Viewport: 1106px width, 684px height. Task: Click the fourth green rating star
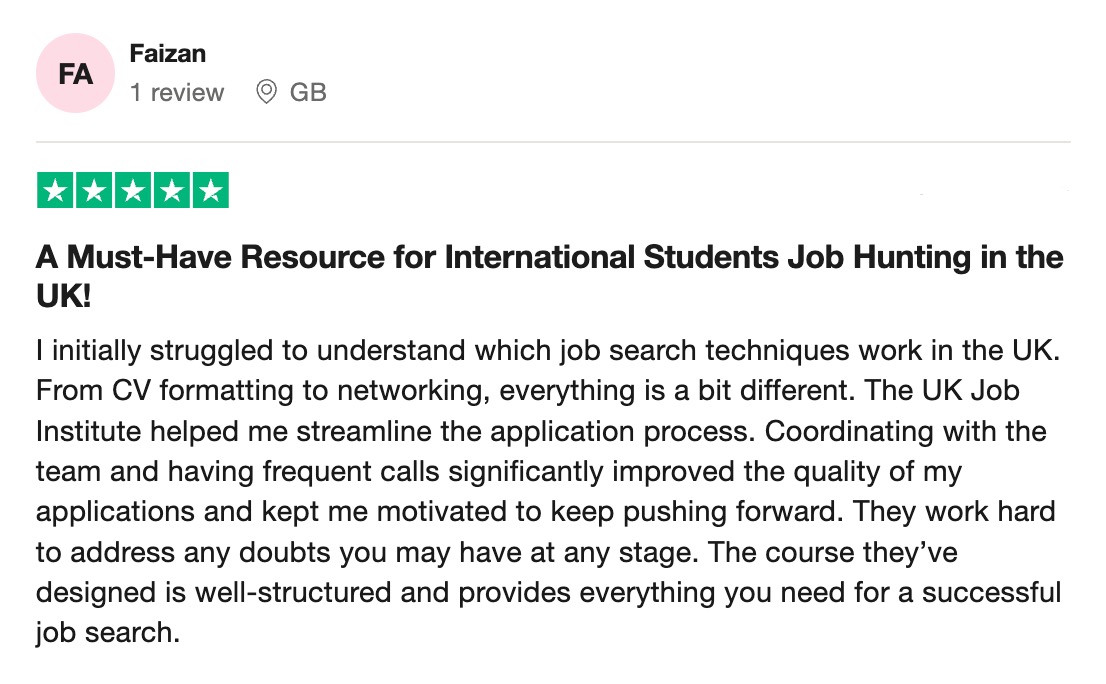pos(171,190)
